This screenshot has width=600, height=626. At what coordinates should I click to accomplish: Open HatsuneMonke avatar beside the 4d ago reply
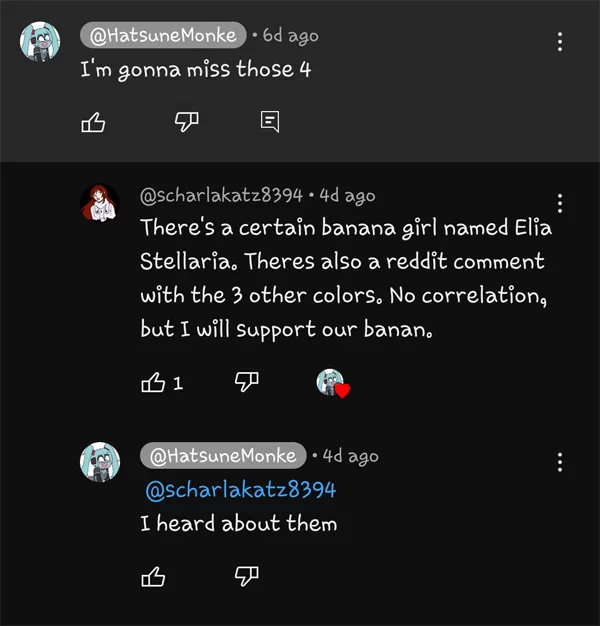tap(100, 462)
